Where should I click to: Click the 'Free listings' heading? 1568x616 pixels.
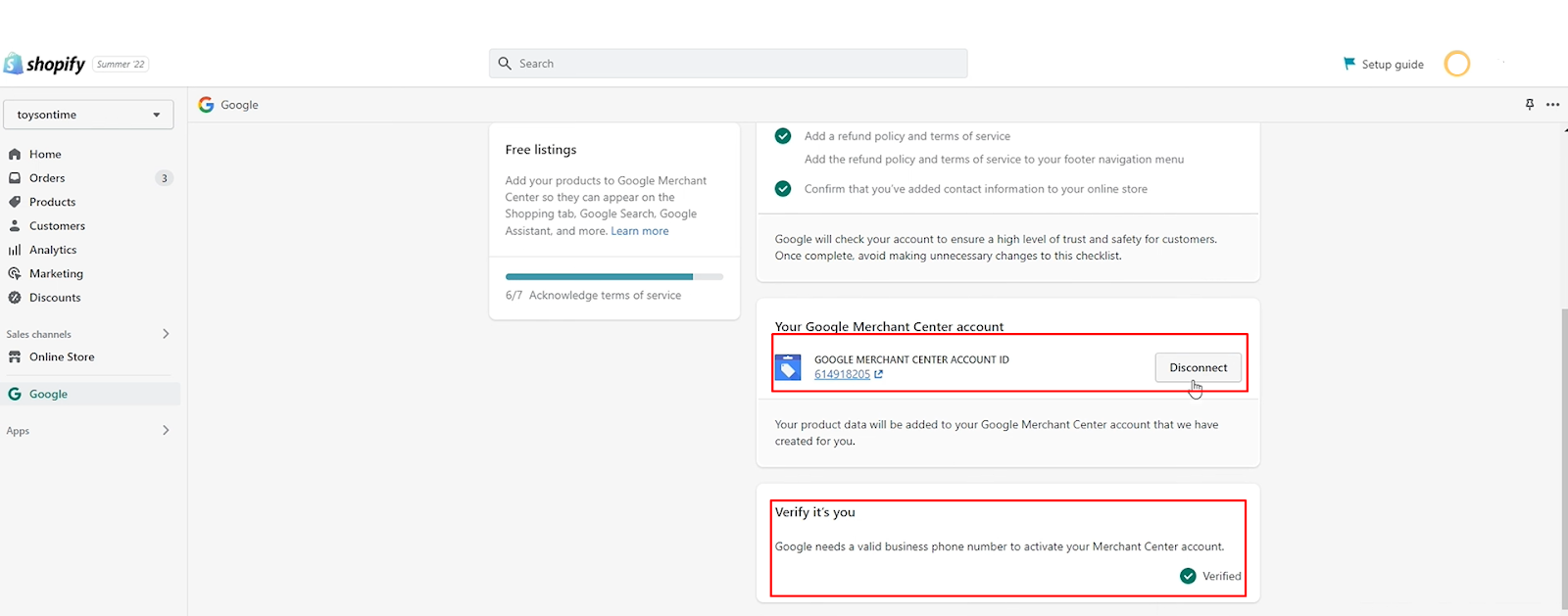point(541,150)
